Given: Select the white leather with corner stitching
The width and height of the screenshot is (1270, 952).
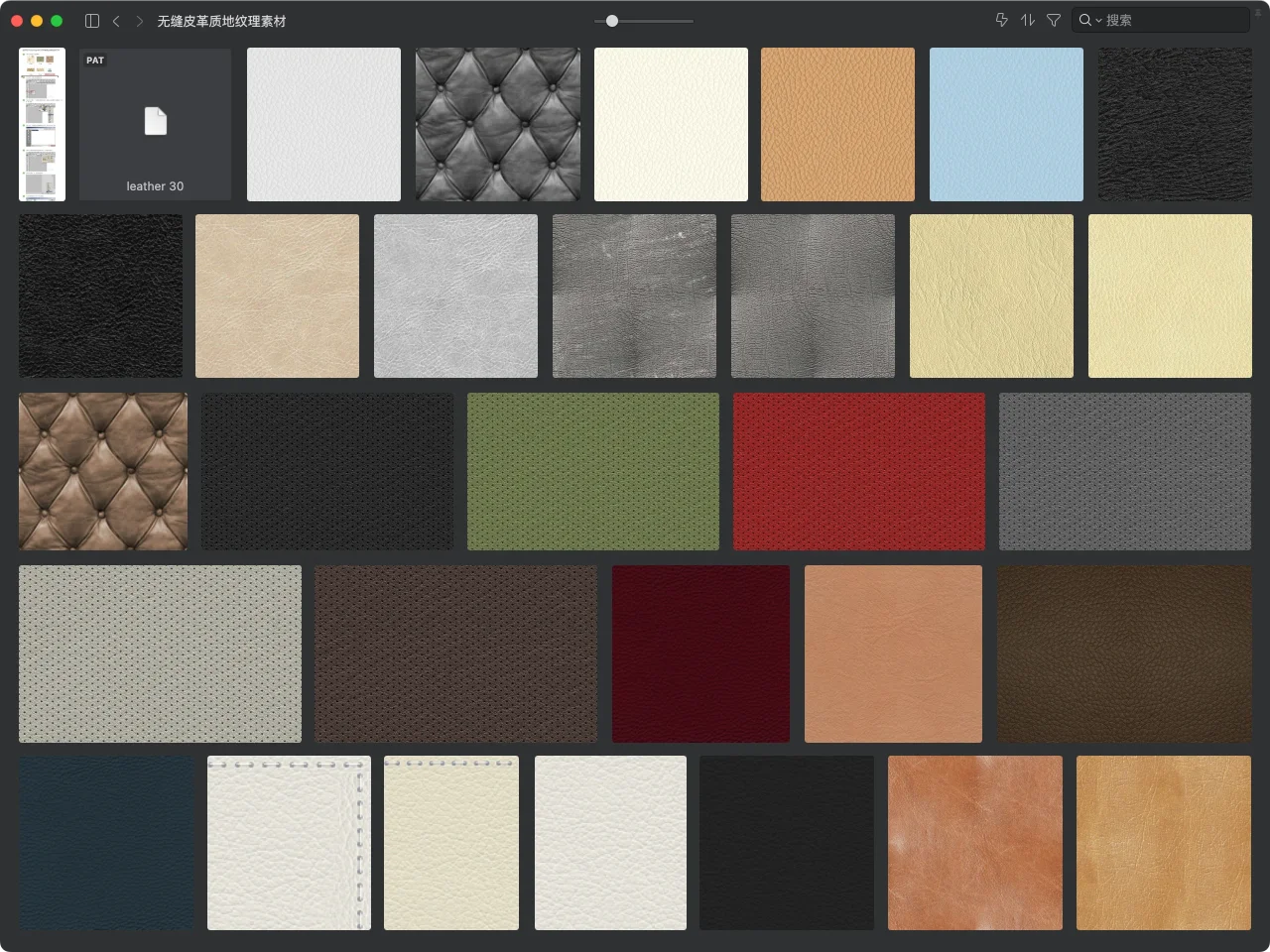Looking at the screenshot, I should pyautogui.click(x=289, y=843).
